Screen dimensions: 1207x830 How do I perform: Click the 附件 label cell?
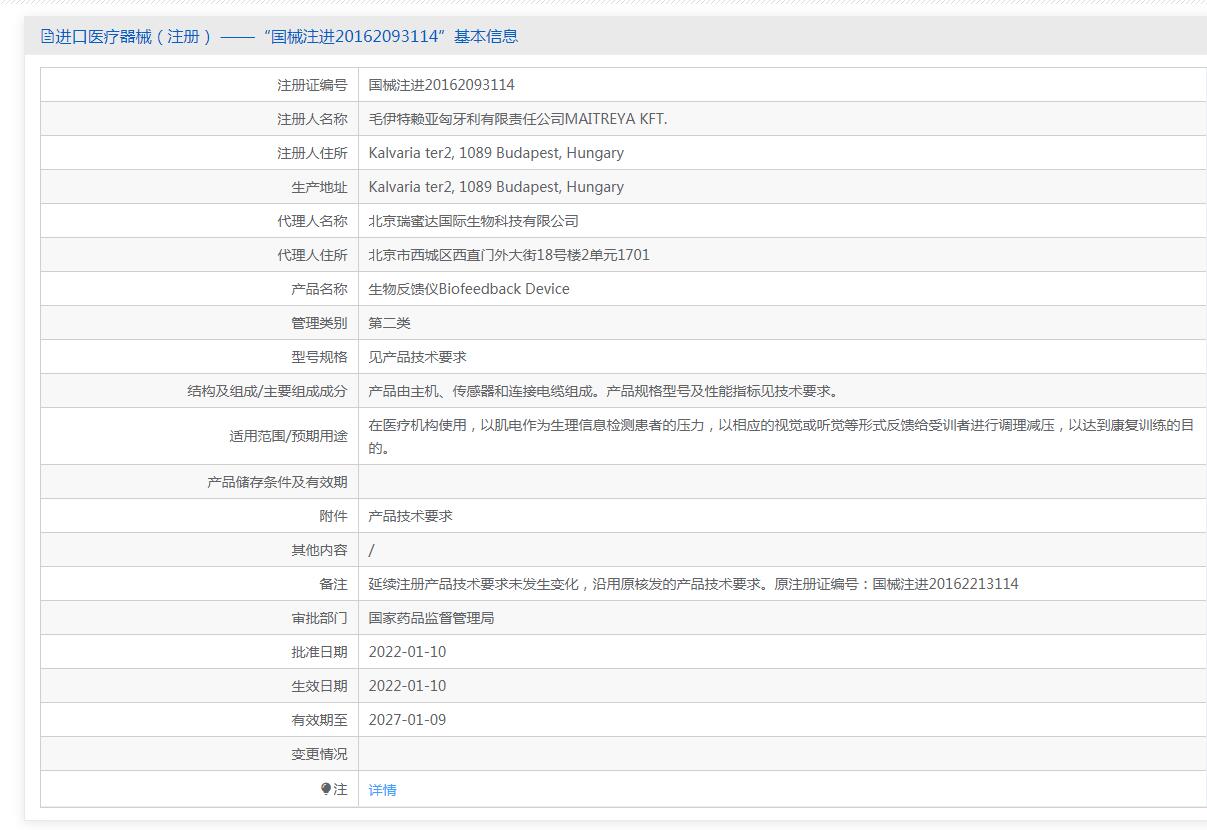[x=199, y=516]
